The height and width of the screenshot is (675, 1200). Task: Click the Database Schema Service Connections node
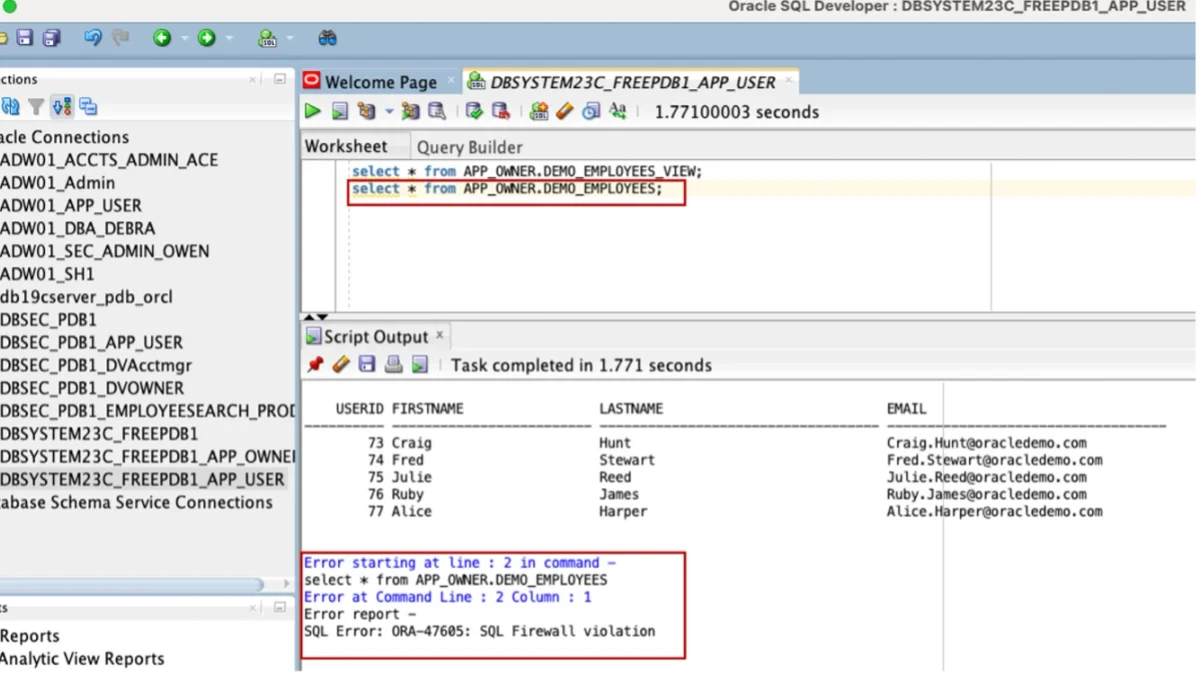coord(136,502)
